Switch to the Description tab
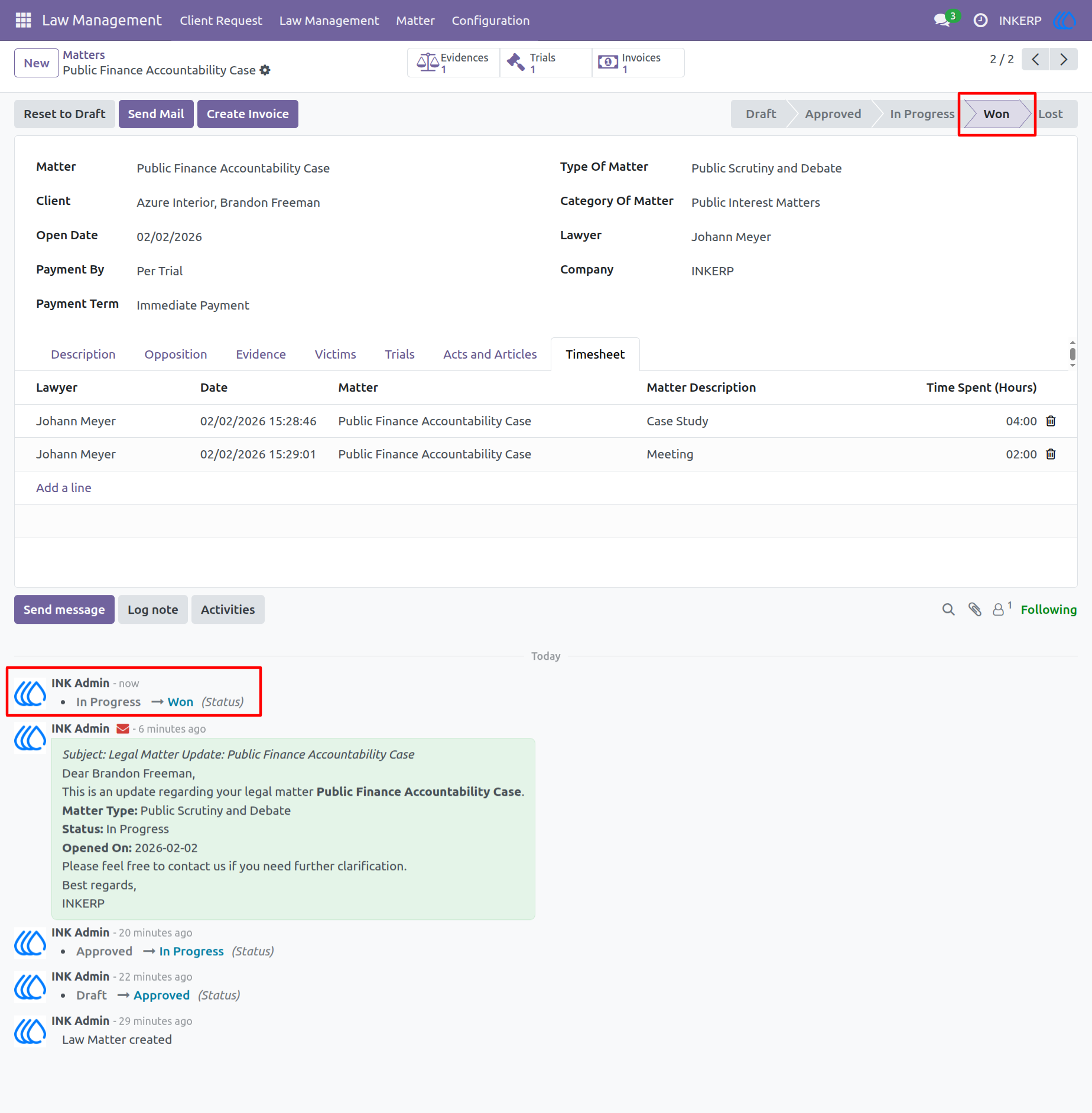1092x1113 pixels. point(83,354)
